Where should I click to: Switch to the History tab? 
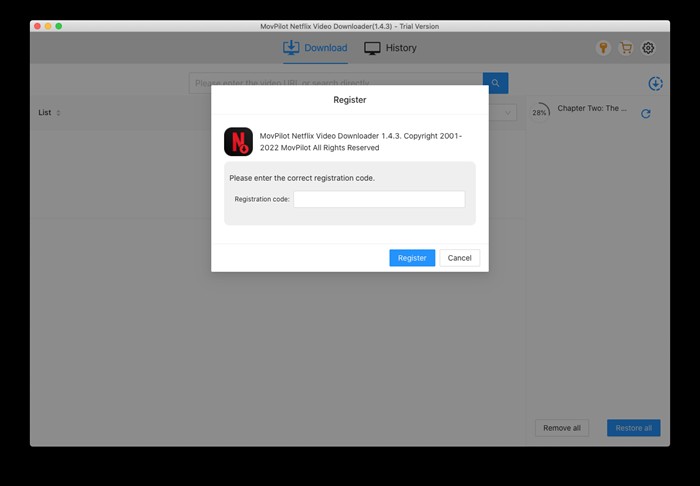click(390, 48)
